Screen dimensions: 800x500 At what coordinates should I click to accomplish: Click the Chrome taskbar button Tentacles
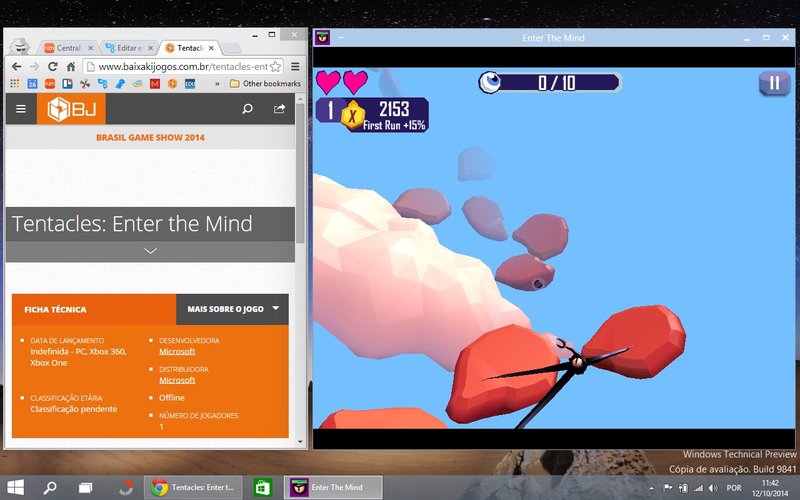(x=193, y=488)
